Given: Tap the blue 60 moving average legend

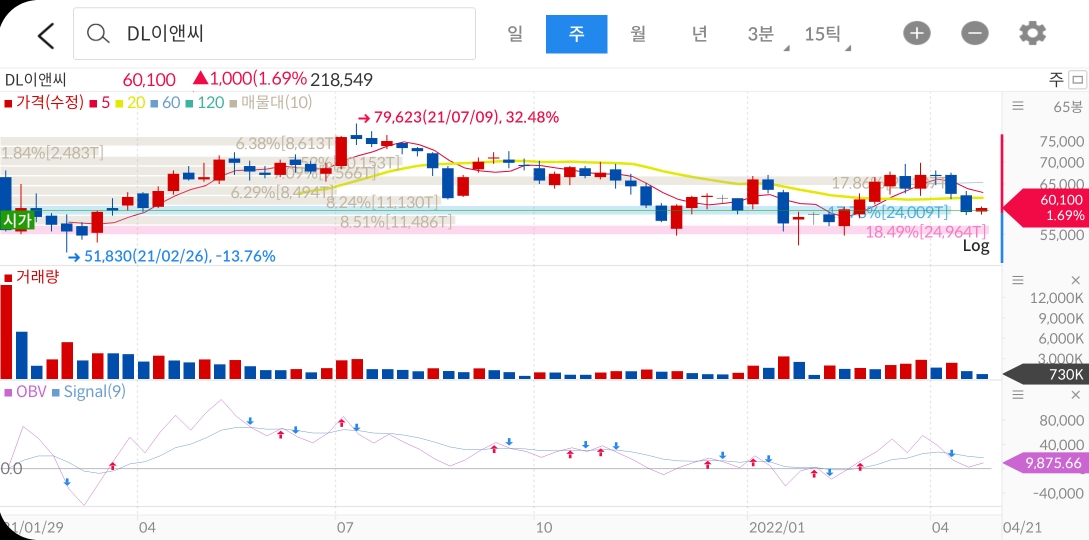Looking at the screenshot, I should [165, 103].
